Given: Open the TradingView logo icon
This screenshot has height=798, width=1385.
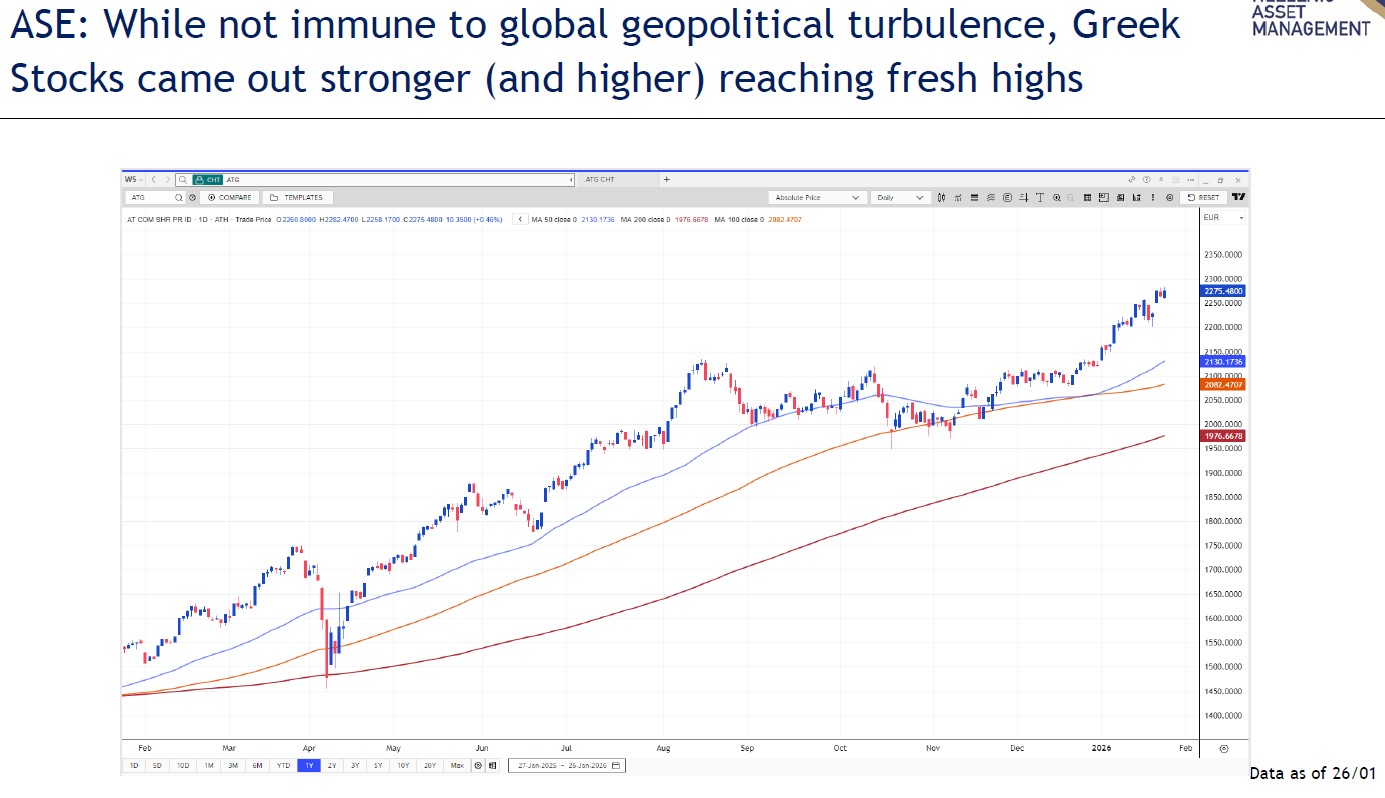Looking at the screenshot, I should tap(1239, 198).
